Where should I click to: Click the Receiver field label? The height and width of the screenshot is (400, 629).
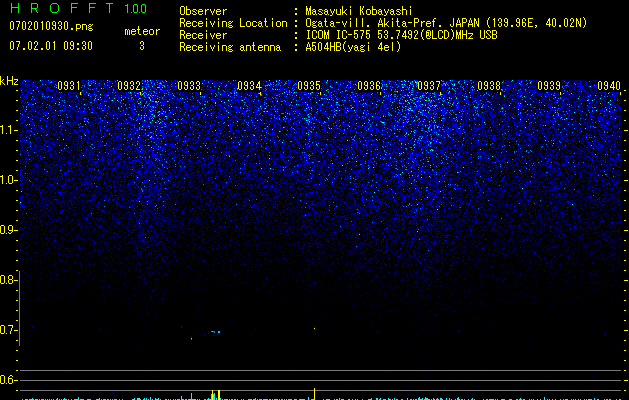point(203,35)
